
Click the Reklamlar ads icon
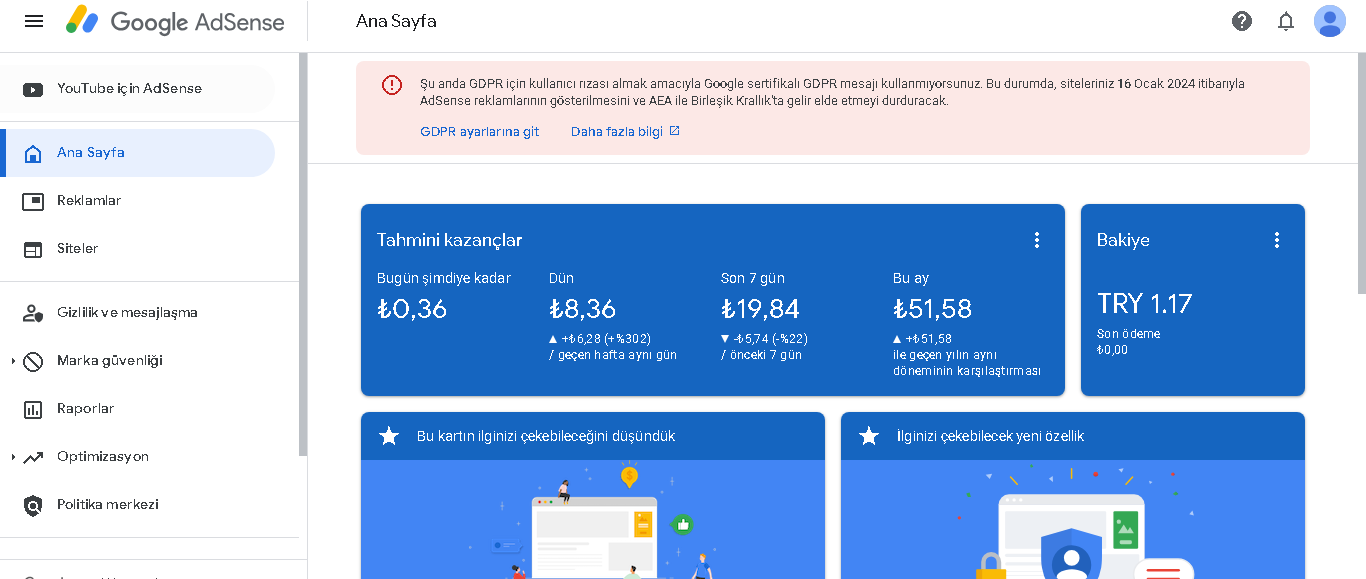click(x=33, y=201)
